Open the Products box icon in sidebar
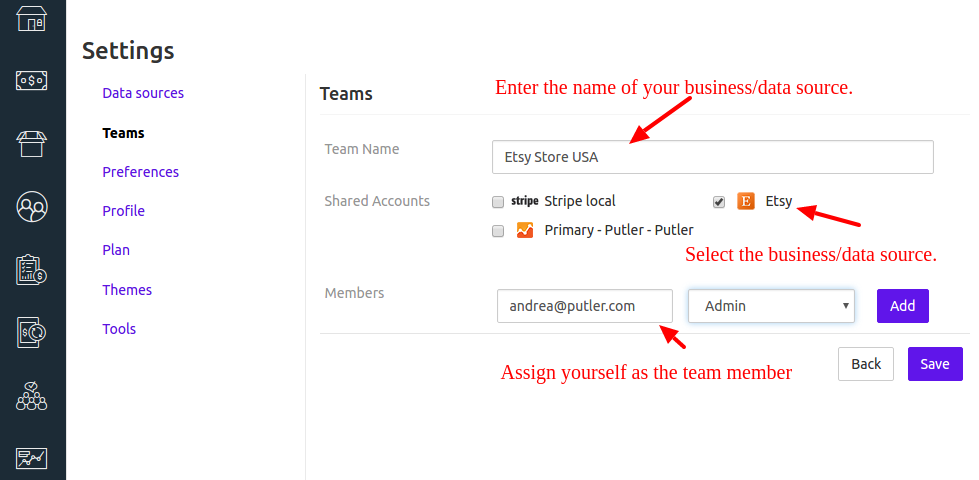The height and width of the screenshot is (480, 979). 32,143
